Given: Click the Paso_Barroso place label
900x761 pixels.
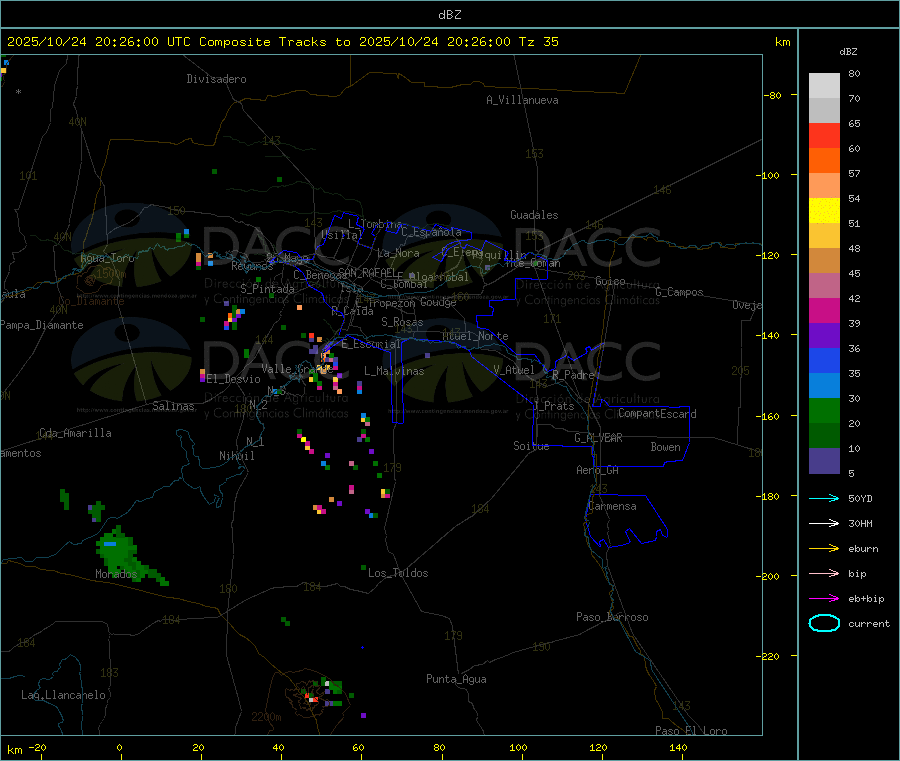Looking at the screenshot, I should pyautogui.click(x=612, y=617).
